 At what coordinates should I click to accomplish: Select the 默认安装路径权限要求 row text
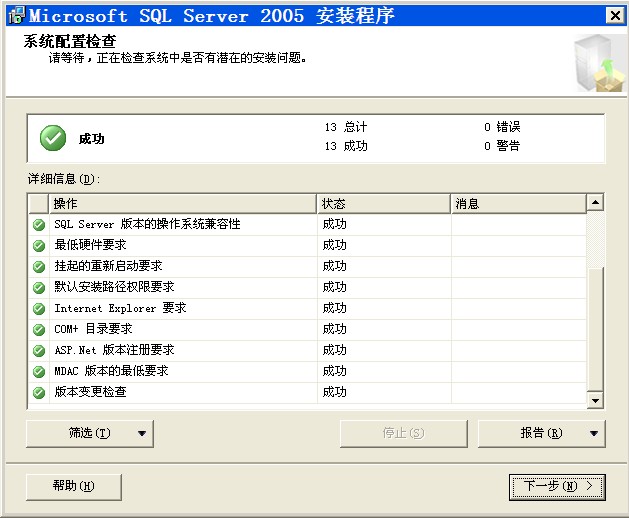click(x=114, y=287)
